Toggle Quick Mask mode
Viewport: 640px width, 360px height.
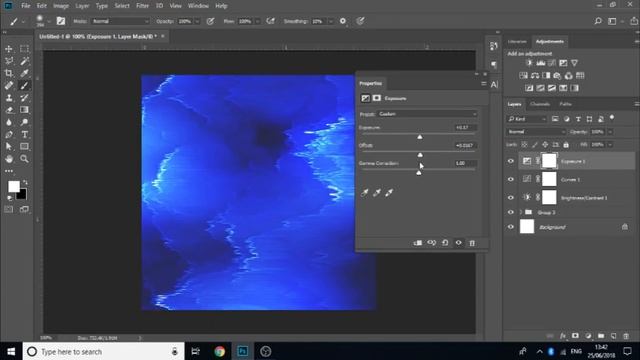(9, 209)
